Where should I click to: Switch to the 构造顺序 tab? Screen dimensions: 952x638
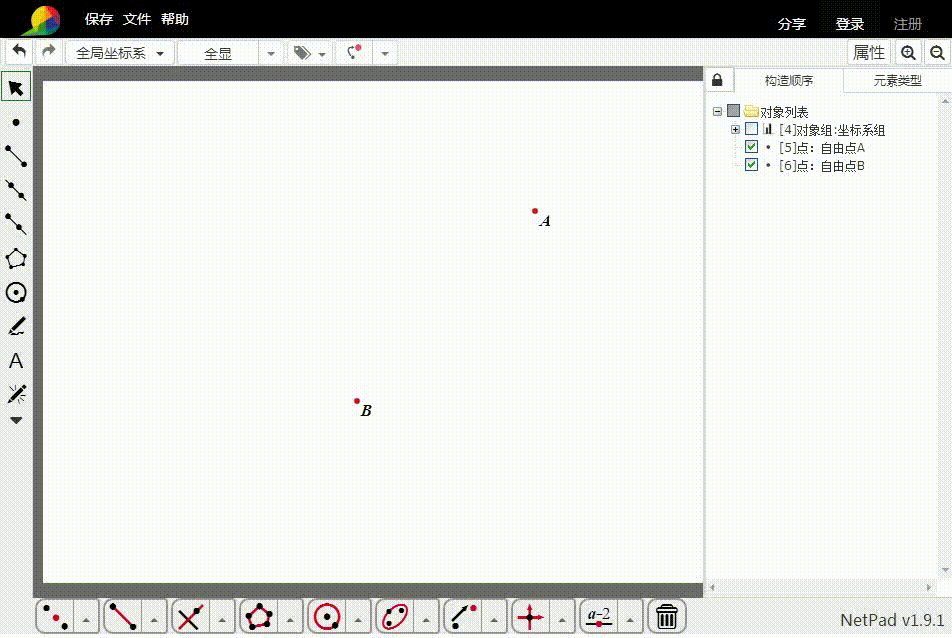(x=788, y=80)
